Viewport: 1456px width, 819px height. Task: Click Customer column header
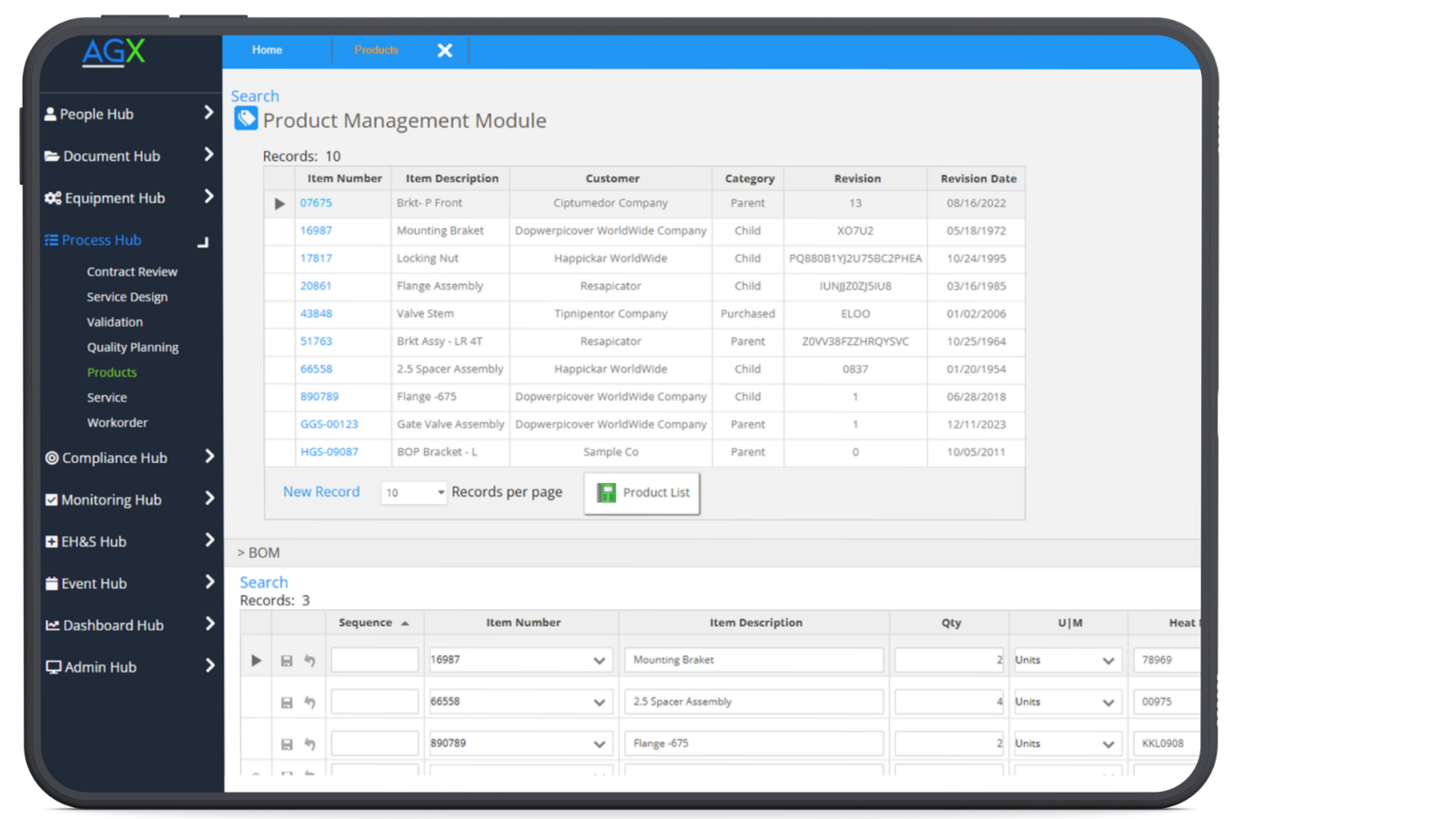(612, 179)
